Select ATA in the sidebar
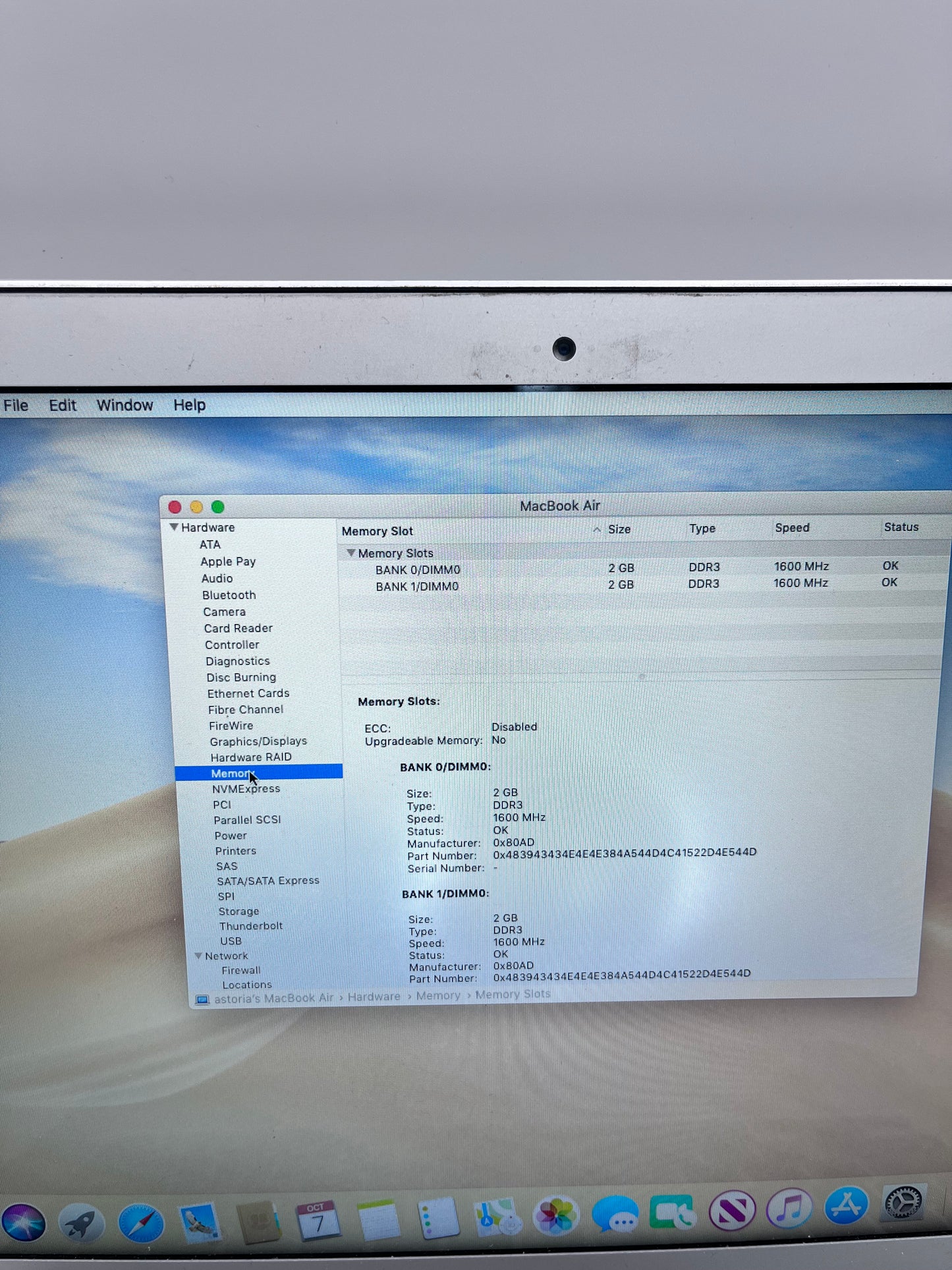The height and width of the screenshot is (1270, 952). coord(210,544)
